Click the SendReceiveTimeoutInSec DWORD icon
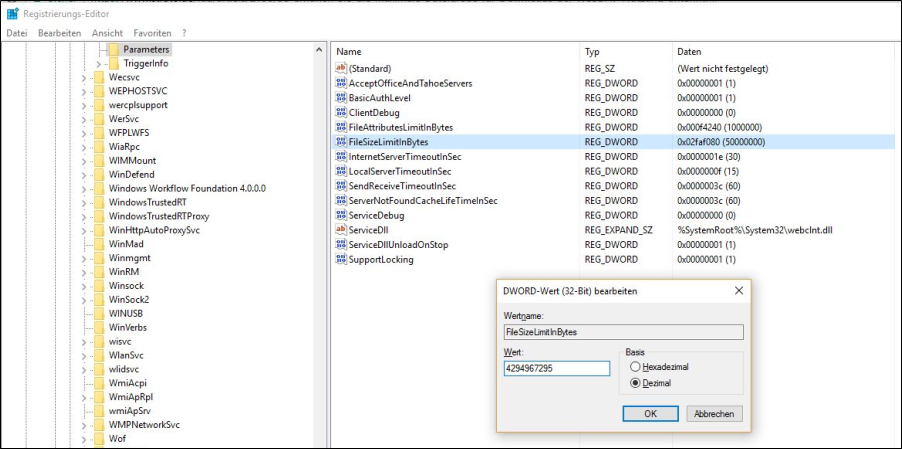The image size is (902, 449). 341,186
